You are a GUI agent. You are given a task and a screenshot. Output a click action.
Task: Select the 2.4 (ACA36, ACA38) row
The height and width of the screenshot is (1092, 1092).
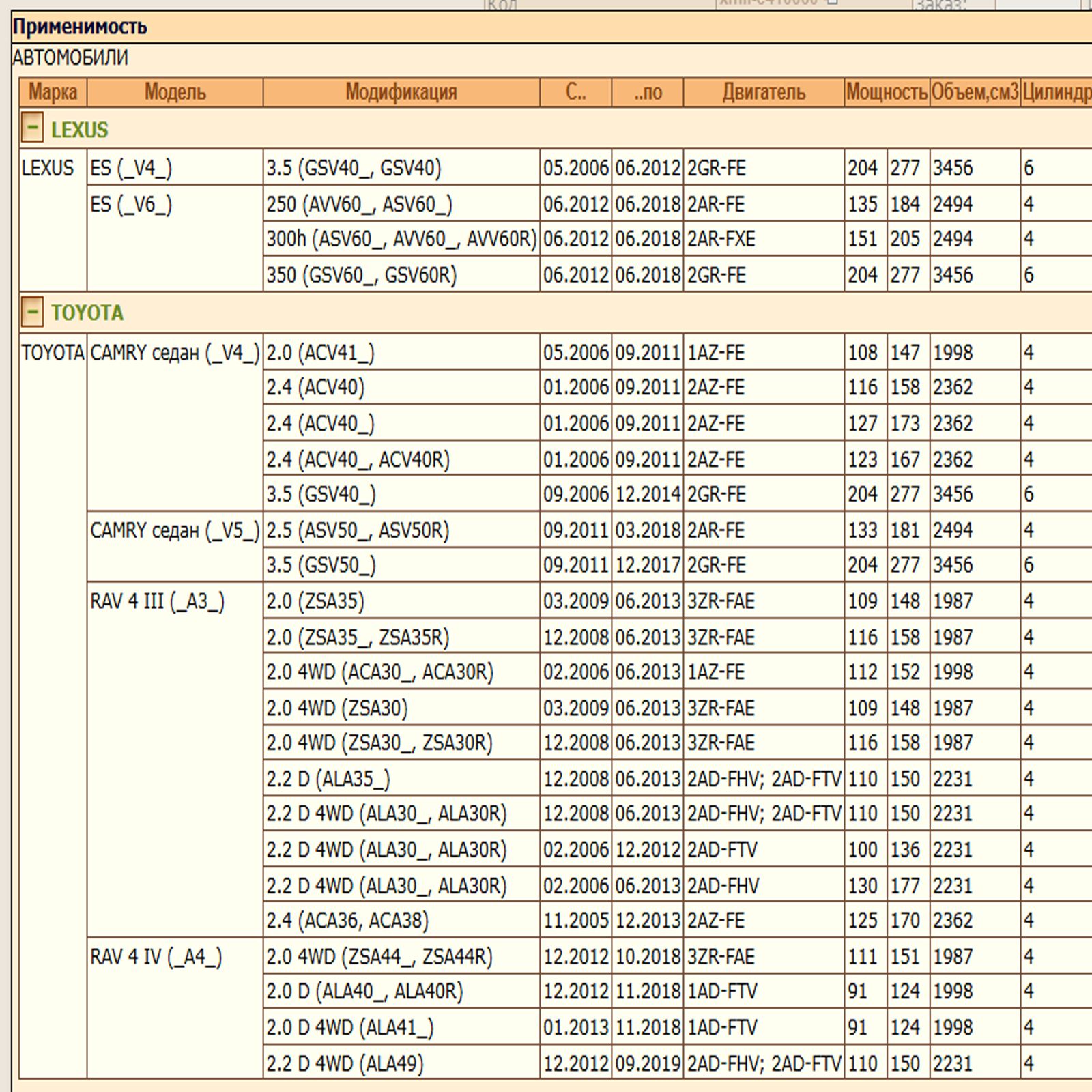pyautogui.click(x=347, y=920)
